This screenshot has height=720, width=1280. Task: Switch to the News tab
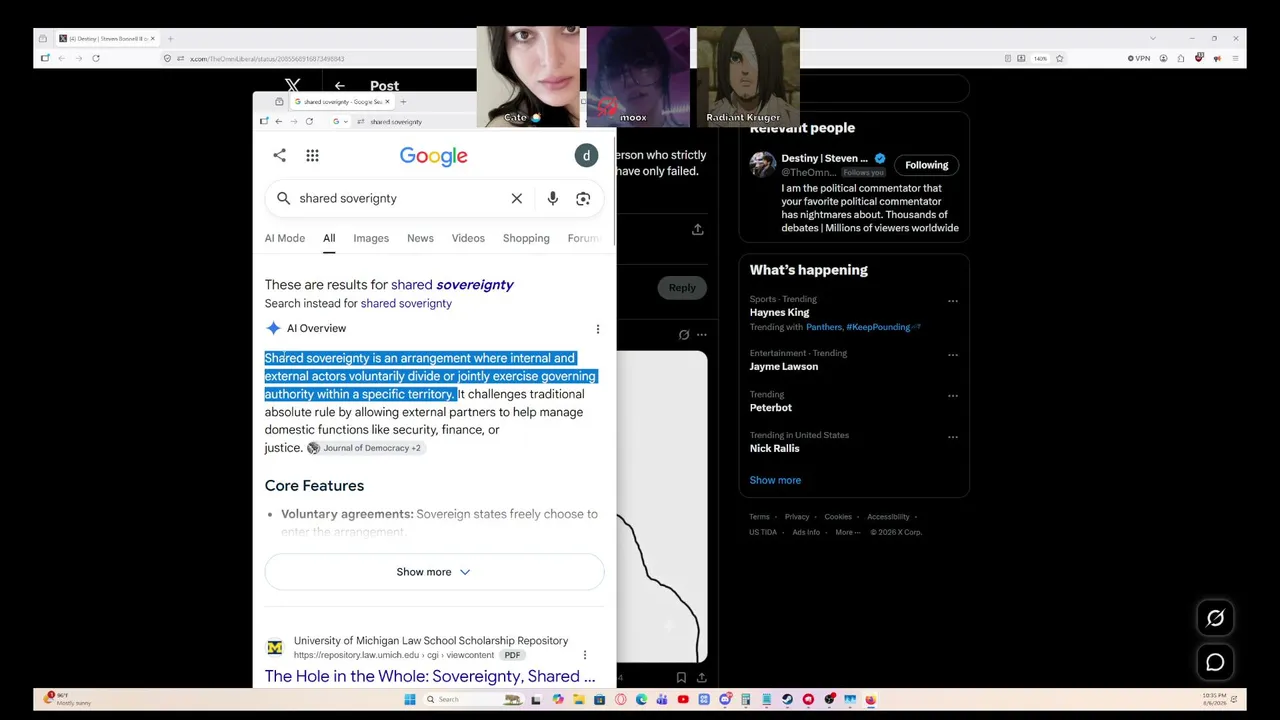420,238
